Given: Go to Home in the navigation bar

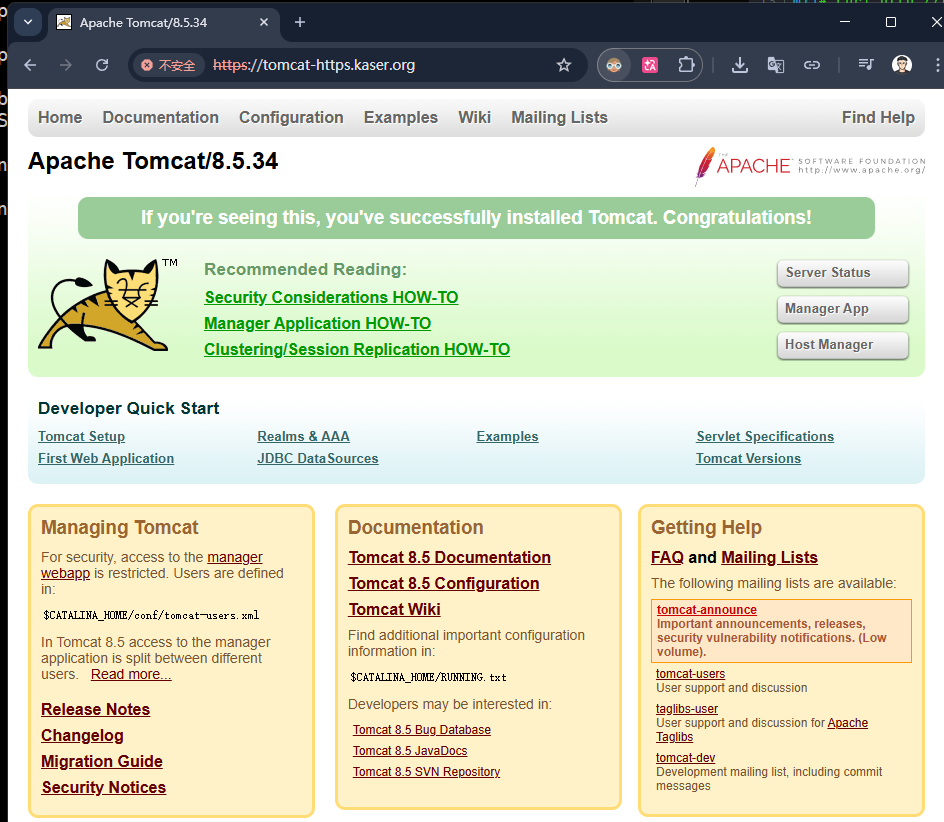Looking at the screenshot, I should (x=60, y=117).
